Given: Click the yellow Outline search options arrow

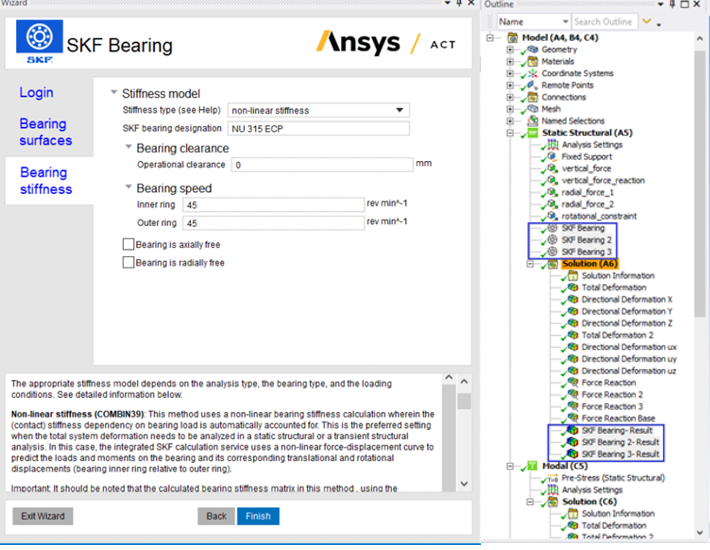Looking at the screenshot, I should (x=647, y=21).
